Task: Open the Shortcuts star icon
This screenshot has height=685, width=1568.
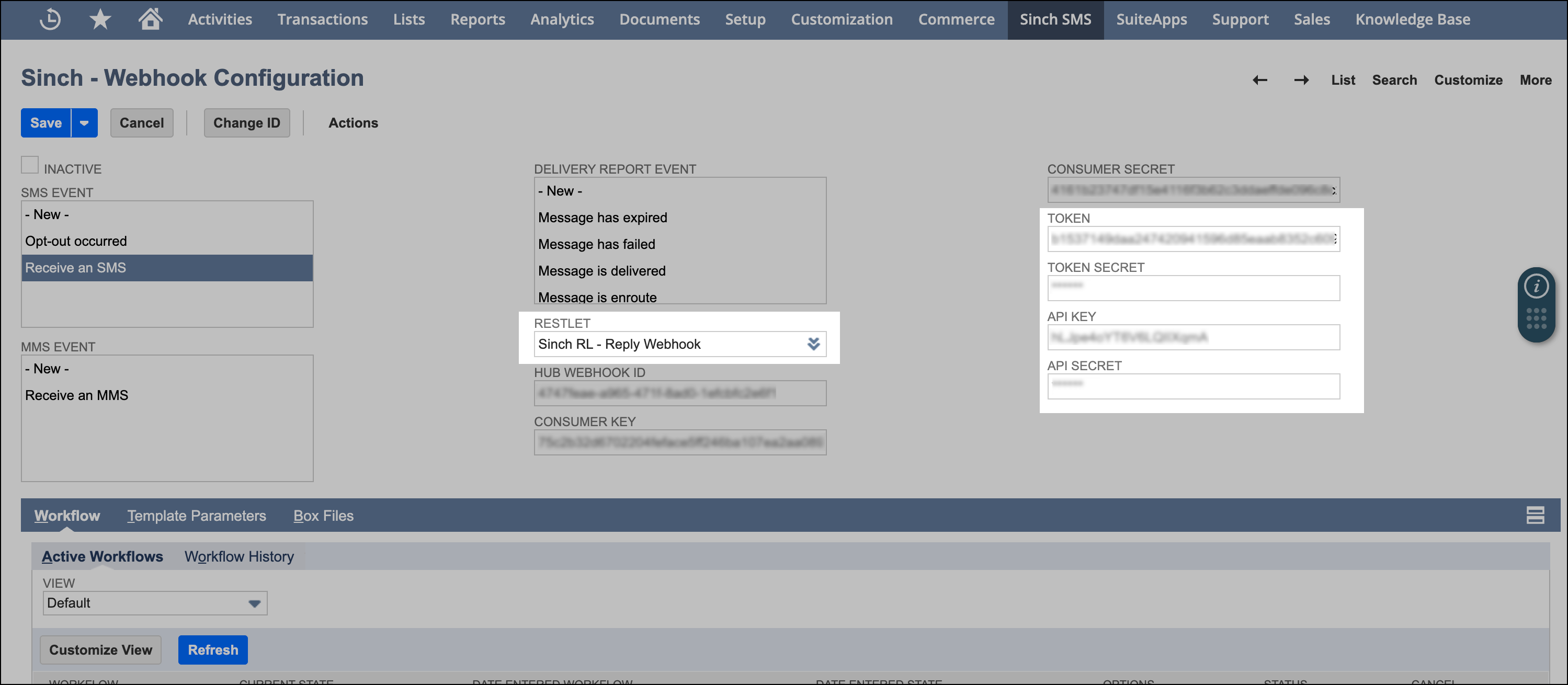Action: click(x=100, y=19)
